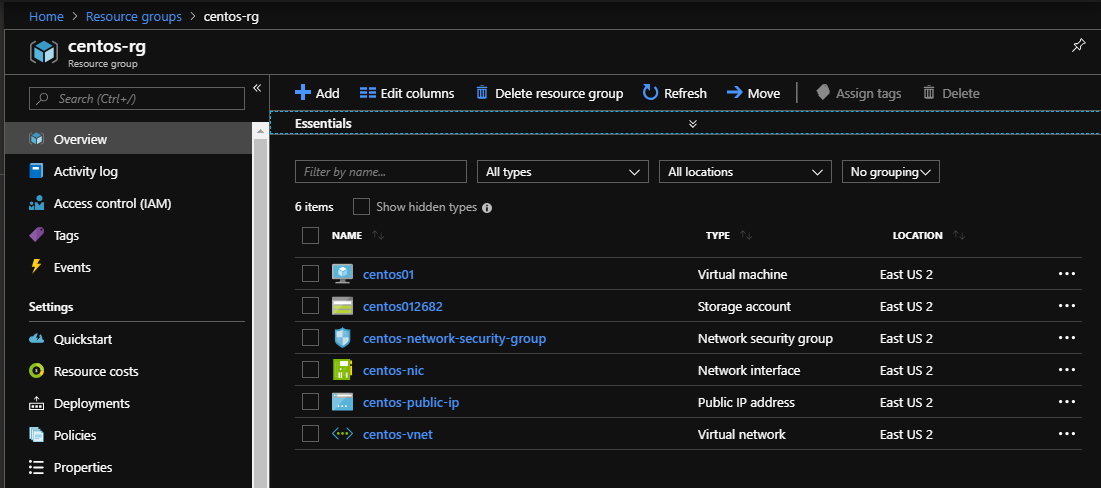Open Overview in the sidebar menu
The width and height of the screenshot is (1101, 488).
(128, 139)
